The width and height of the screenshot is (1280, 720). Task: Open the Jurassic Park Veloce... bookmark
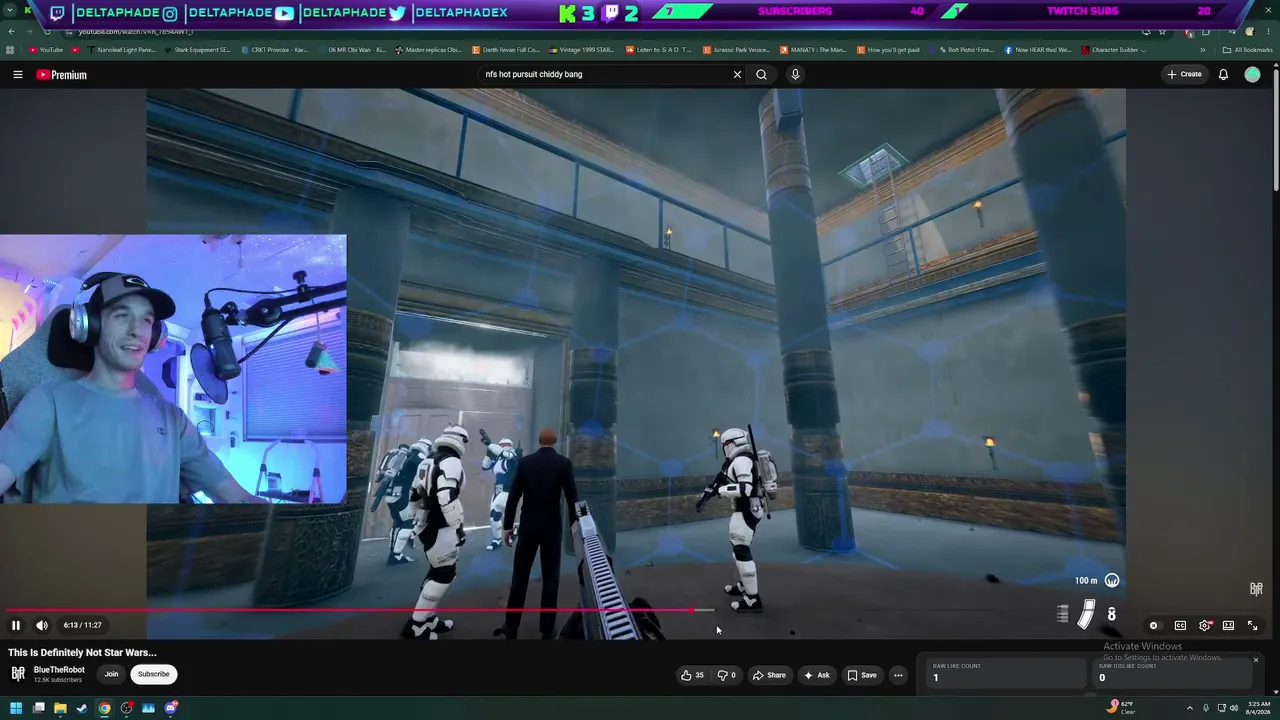coord(737,50)
